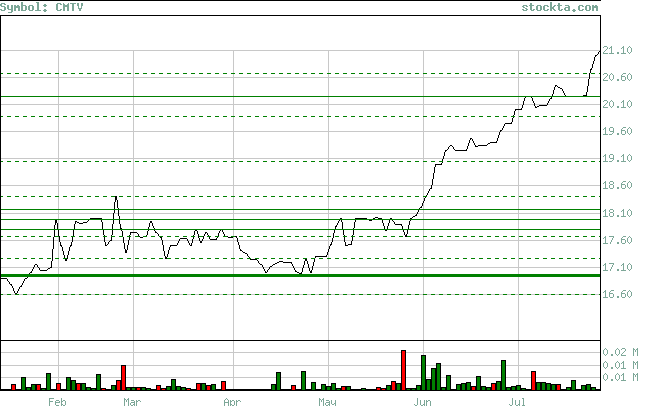Click the red volume bar just after Jul
The height and width of the screenshot is (406, 655).
(x=533, y=381)
